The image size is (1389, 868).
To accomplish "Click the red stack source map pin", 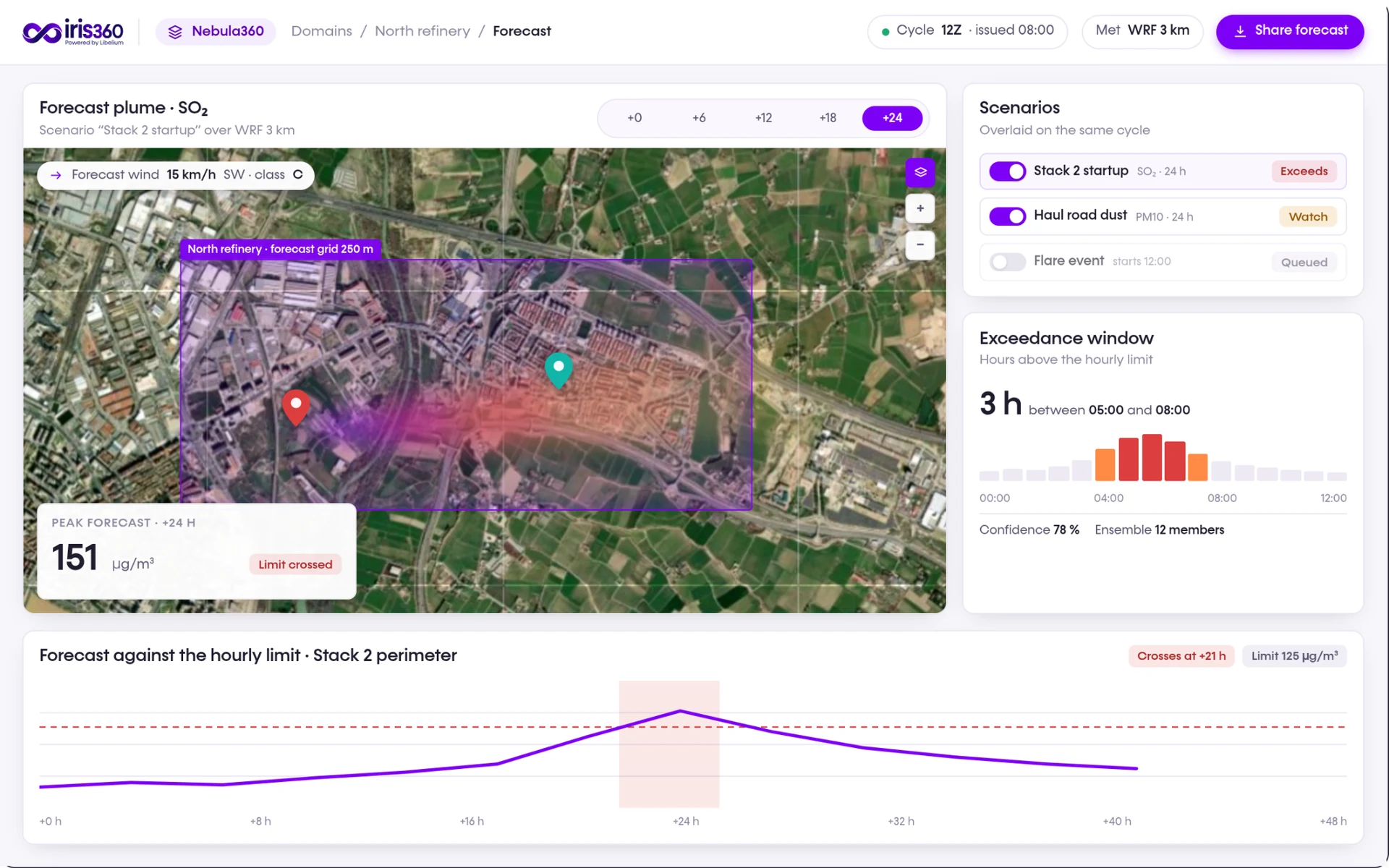I will [296, 407].
